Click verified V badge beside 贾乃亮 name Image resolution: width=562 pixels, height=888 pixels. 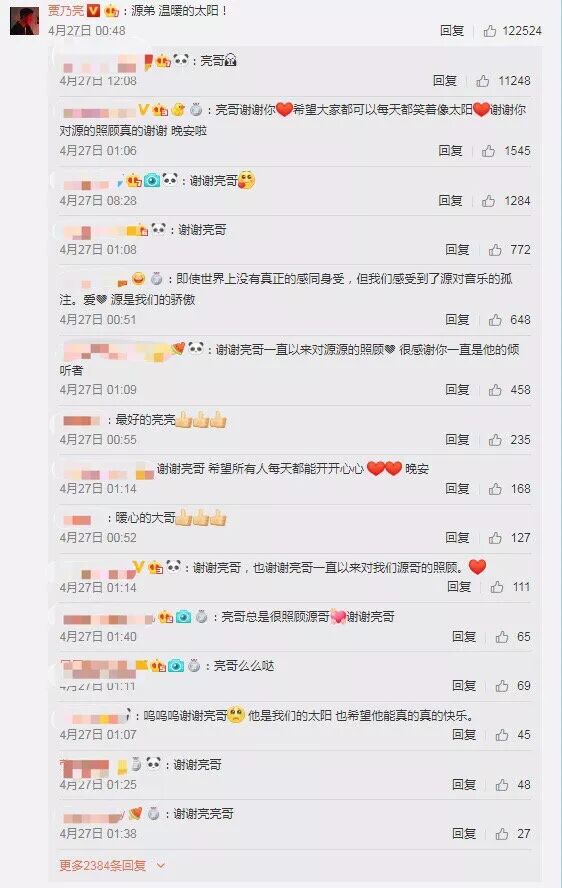(x=93, y=10)
